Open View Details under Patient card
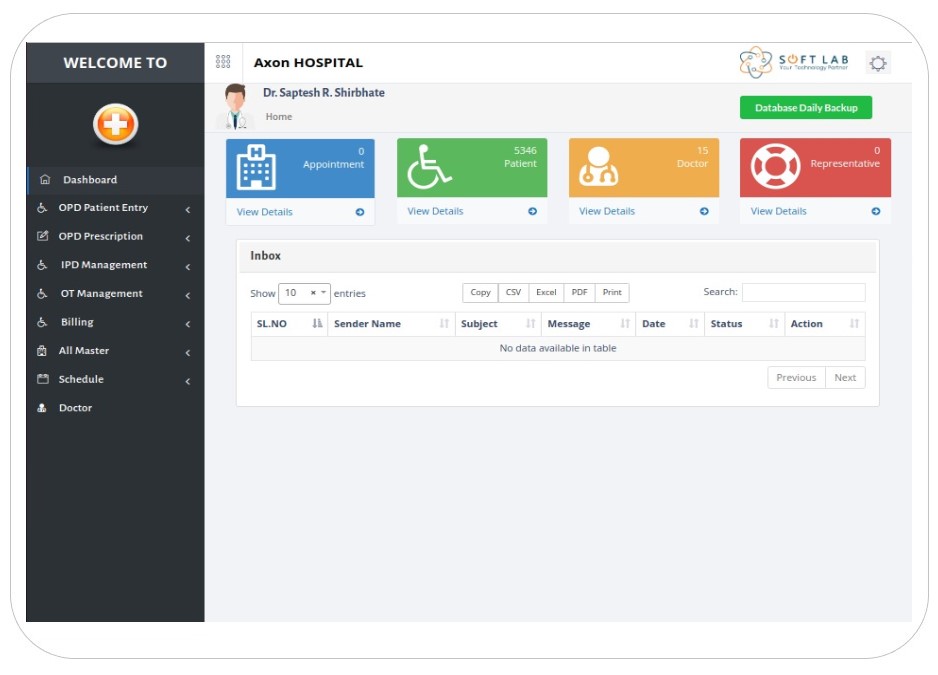Viewport: 938px width, 675px height. click(435, 211)
